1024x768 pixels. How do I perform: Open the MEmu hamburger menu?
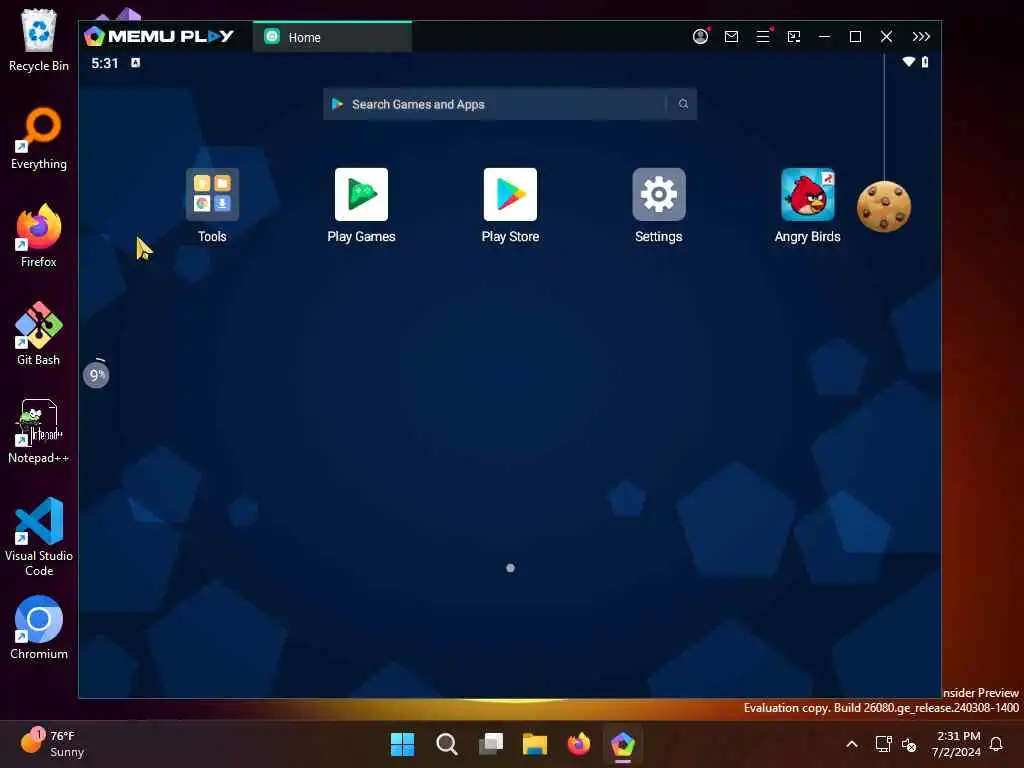click(763, 37)
